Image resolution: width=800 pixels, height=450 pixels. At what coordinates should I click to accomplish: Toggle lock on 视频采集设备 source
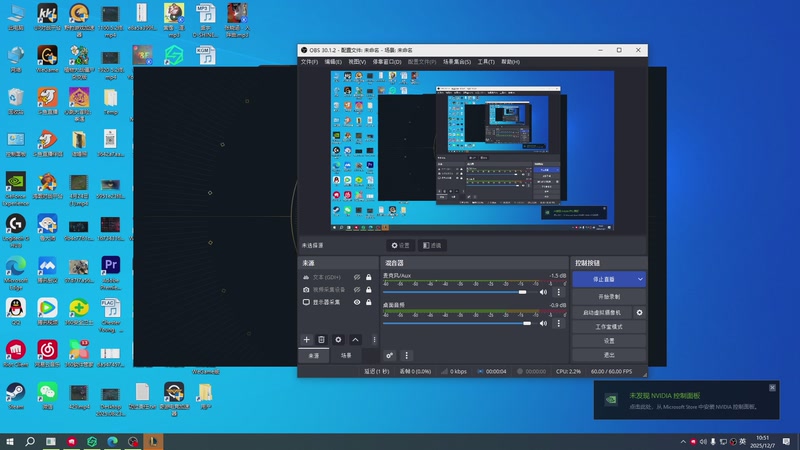(368, 289)
